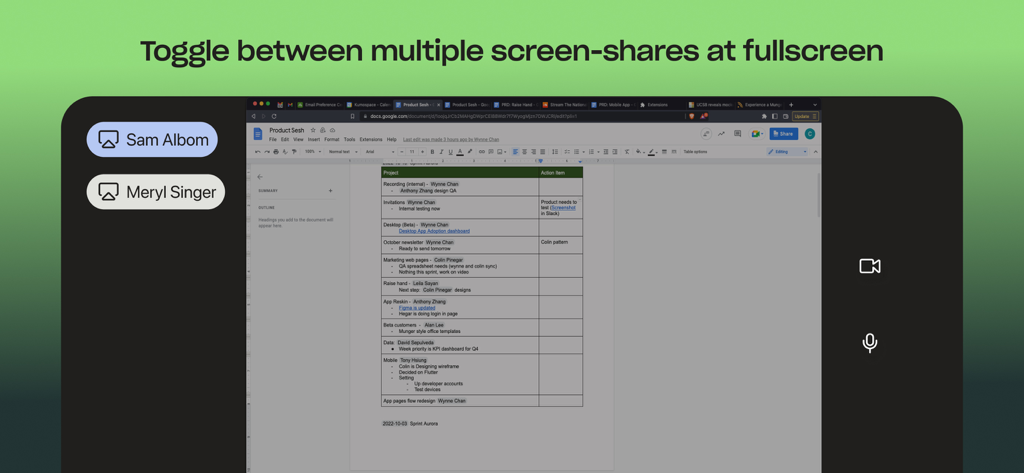The width and height of the screenshot is (1024, 473).
Task: Open the File menu
Action: coord(273,139)
